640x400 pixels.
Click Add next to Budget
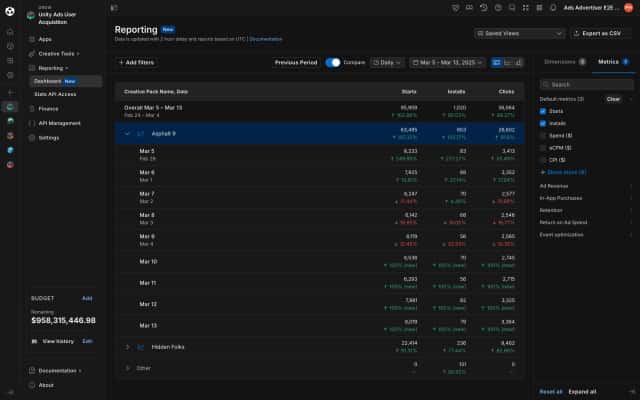point(87,298)
